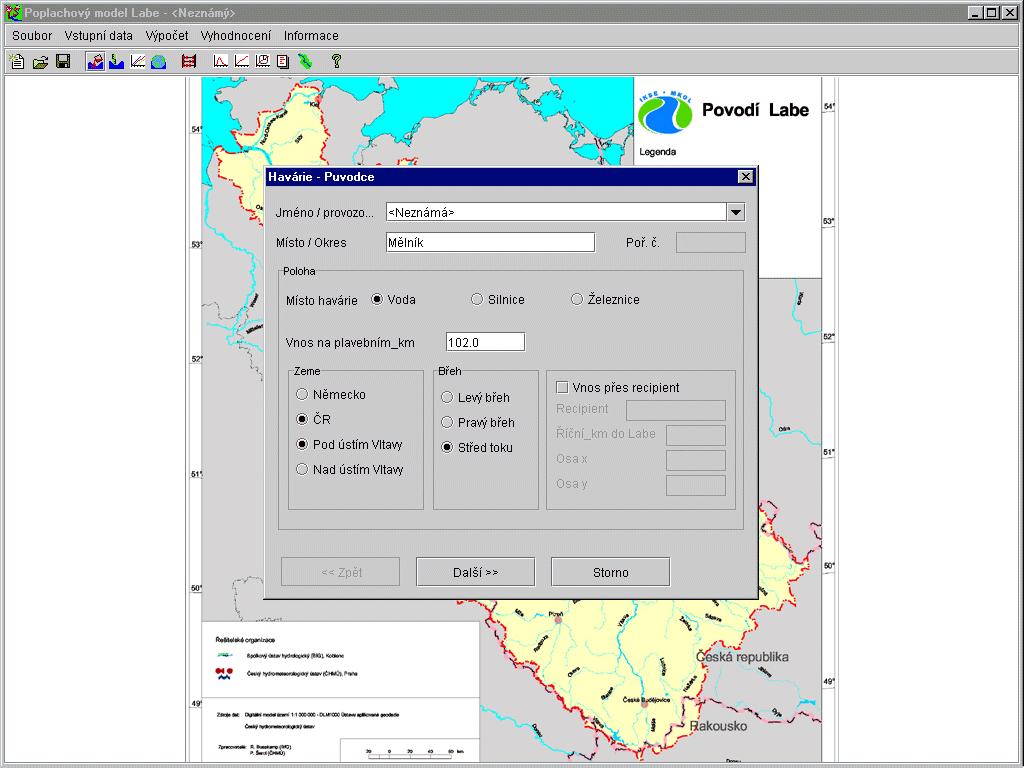
Task: Click the Povodí Labe heading
Action: [x=756, y=110]
